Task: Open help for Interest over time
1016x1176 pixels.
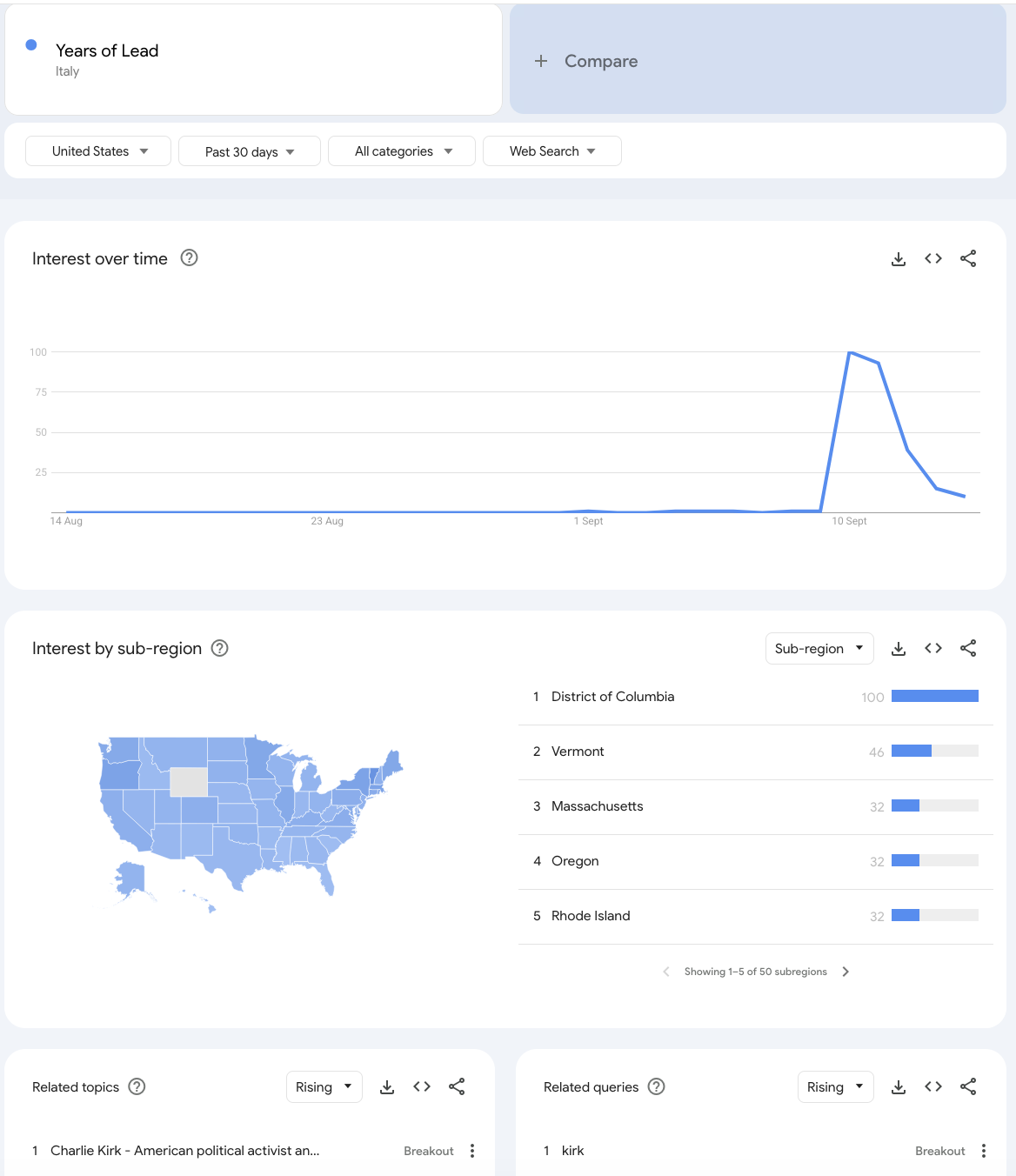Action: pos(189,257)
